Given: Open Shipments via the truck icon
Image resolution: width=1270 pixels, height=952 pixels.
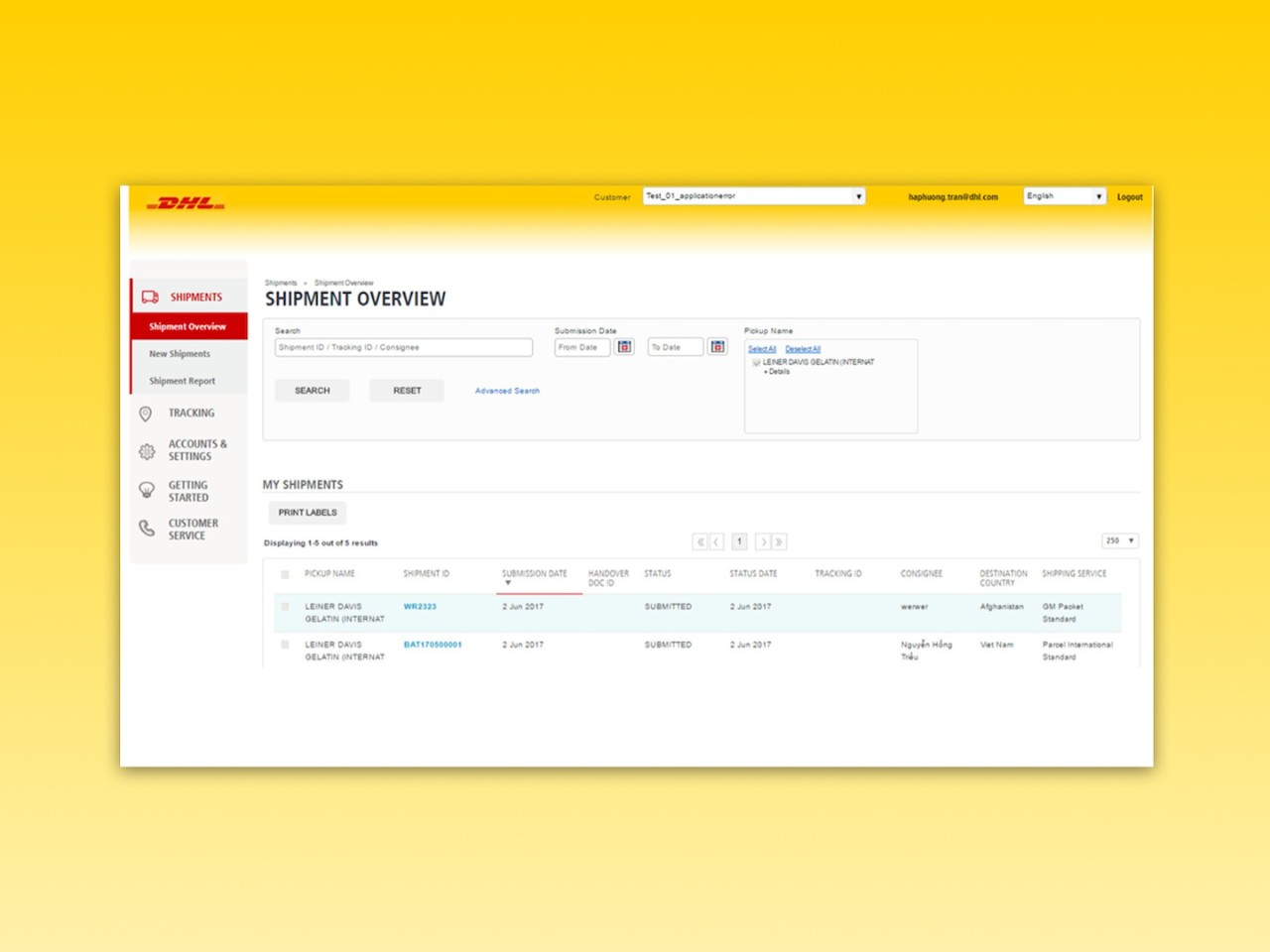Looking at the screenshot, I should coord(150,297).
